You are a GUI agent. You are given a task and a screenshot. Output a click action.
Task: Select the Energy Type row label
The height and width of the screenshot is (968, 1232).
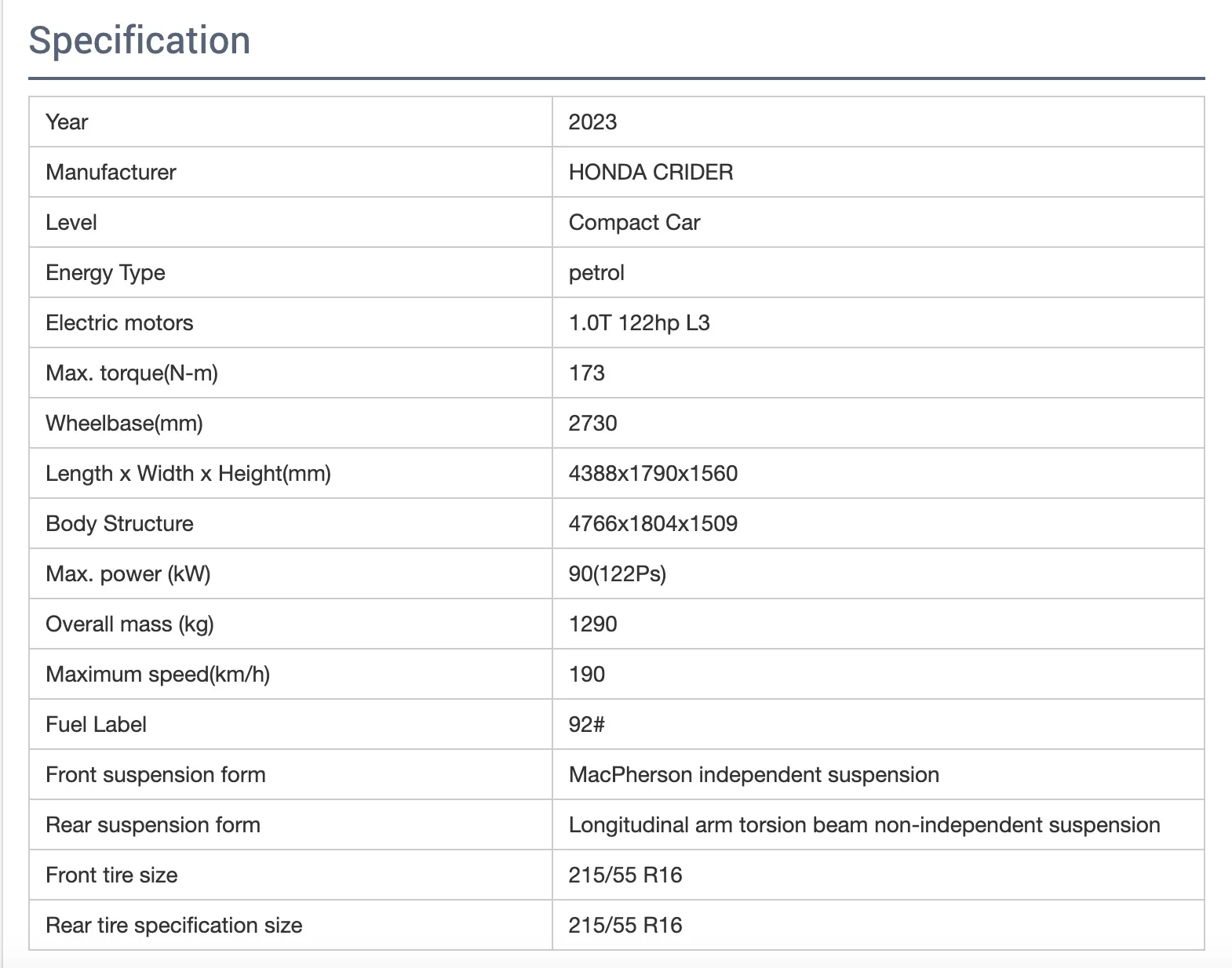coord(105,273)
